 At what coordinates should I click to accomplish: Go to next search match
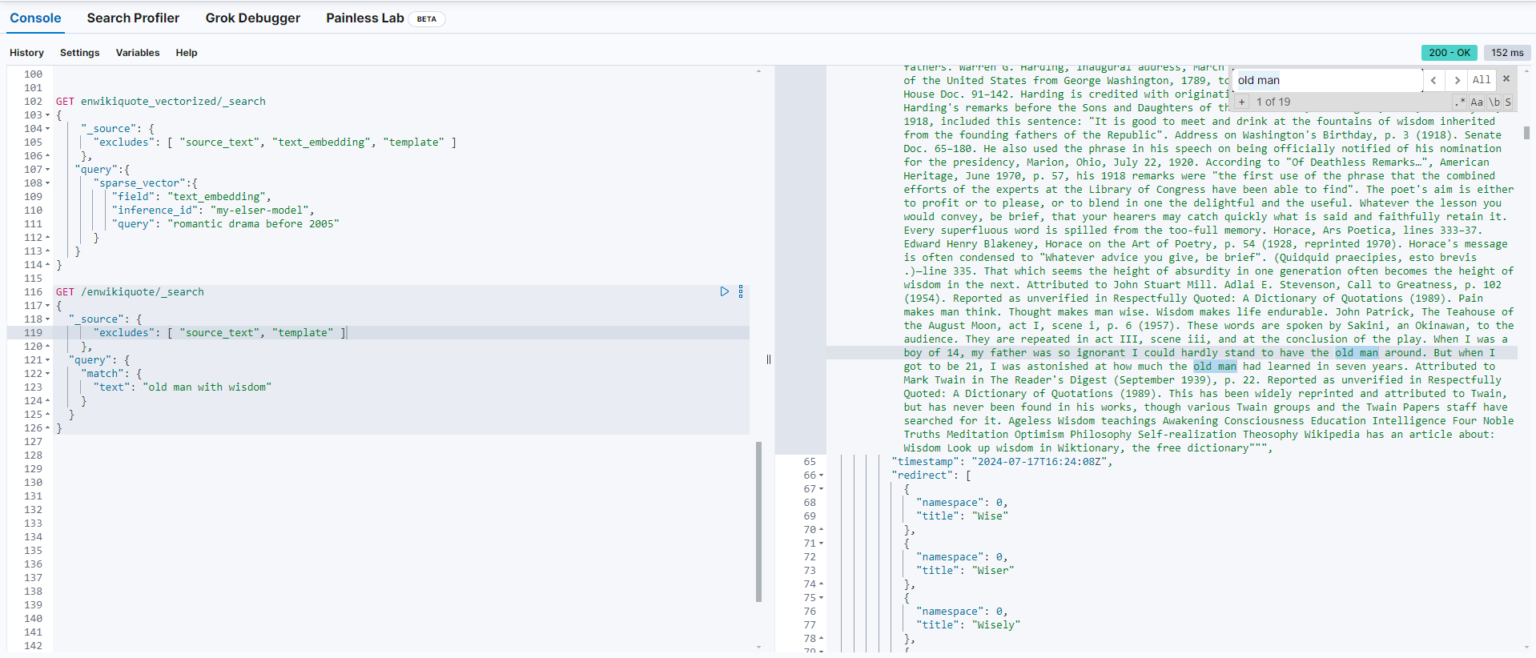point(1458,80)
